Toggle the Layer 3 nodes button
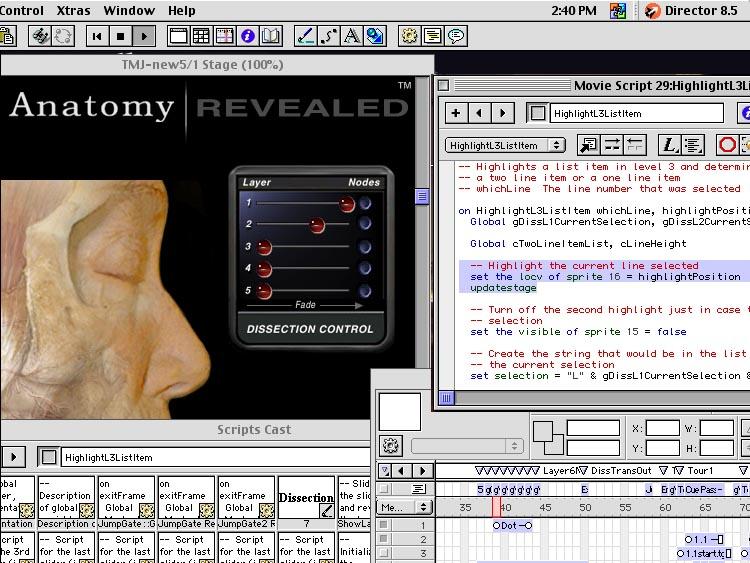The height and width of the screenshot is (563, 750). [x=365, y=247]
